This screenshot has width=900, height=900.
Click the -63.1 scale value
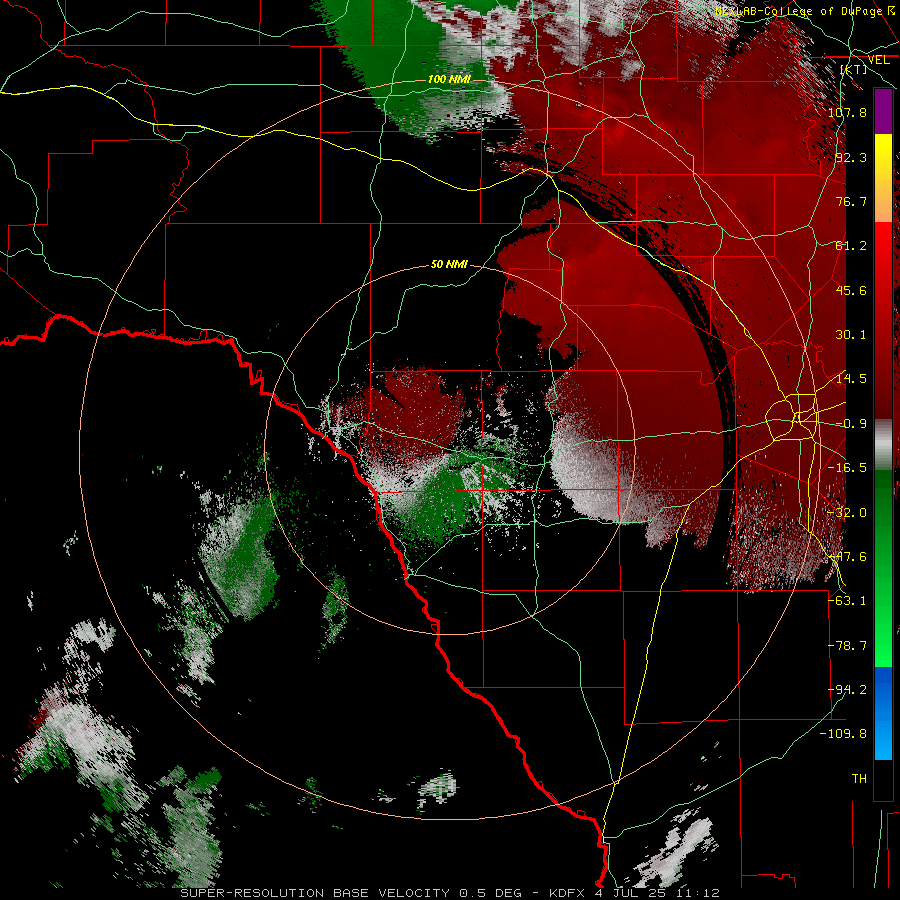coord(847,600)
